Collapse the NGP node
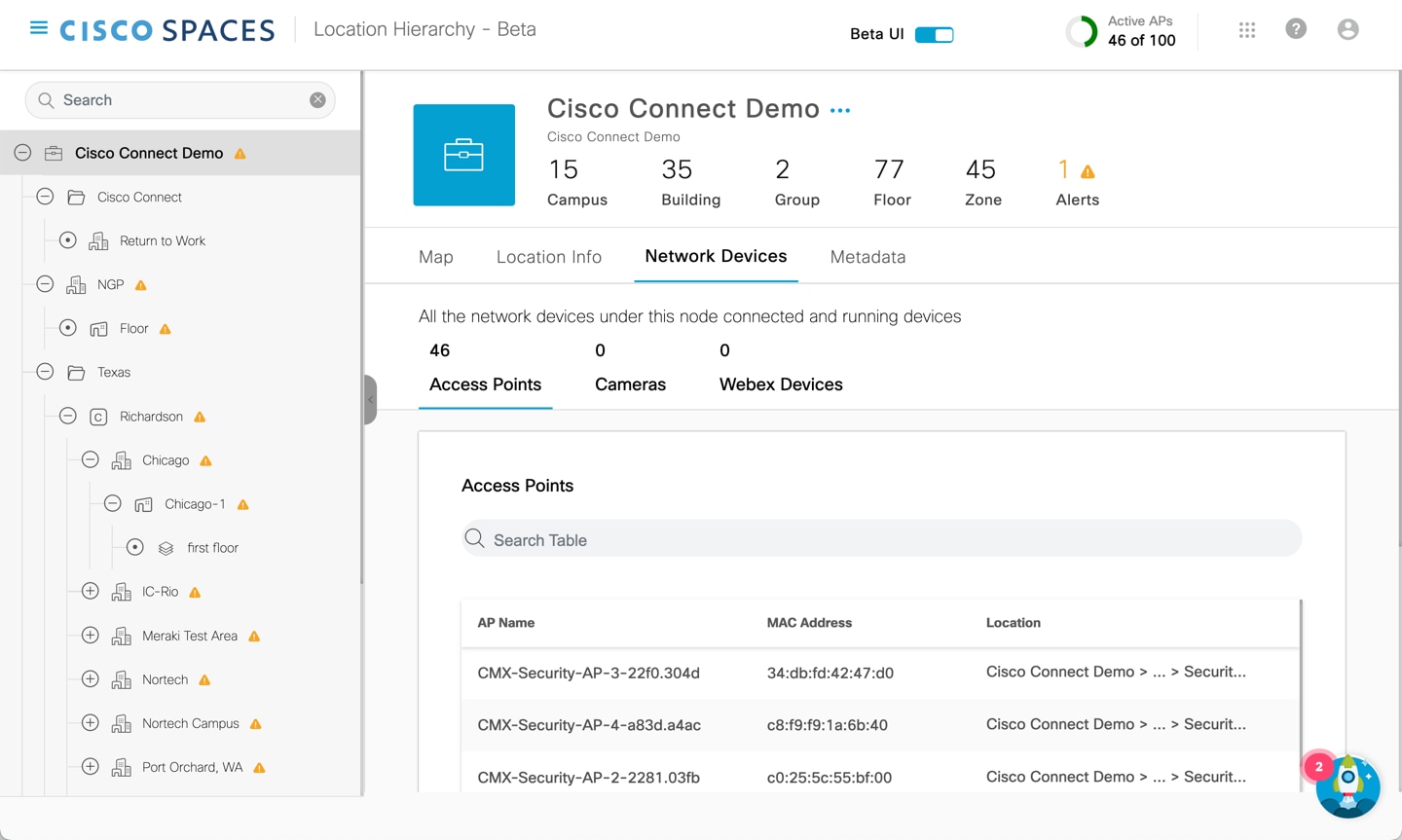The height and width of the screenshot is (840, 1402). pyautogui.click(x=45, y=284)
